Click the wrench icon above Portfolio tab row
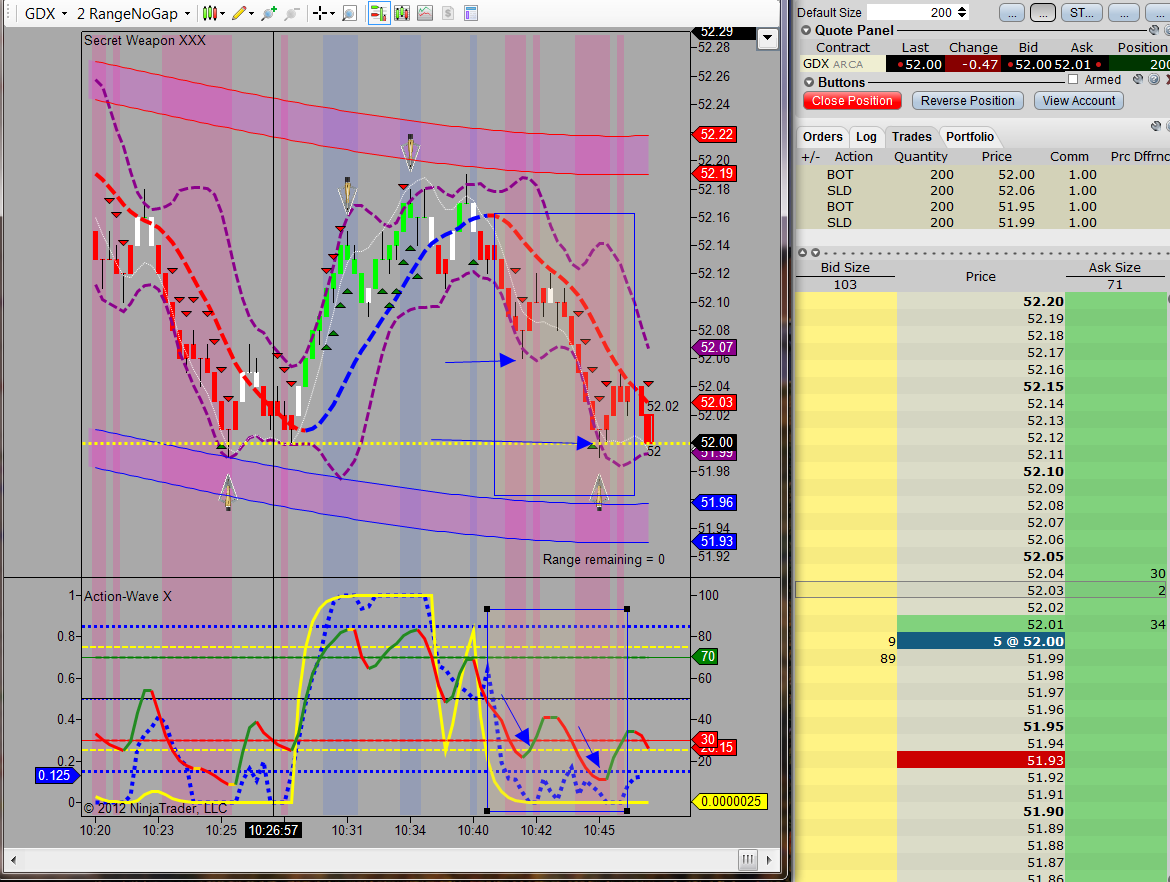 pos(1156,126)
